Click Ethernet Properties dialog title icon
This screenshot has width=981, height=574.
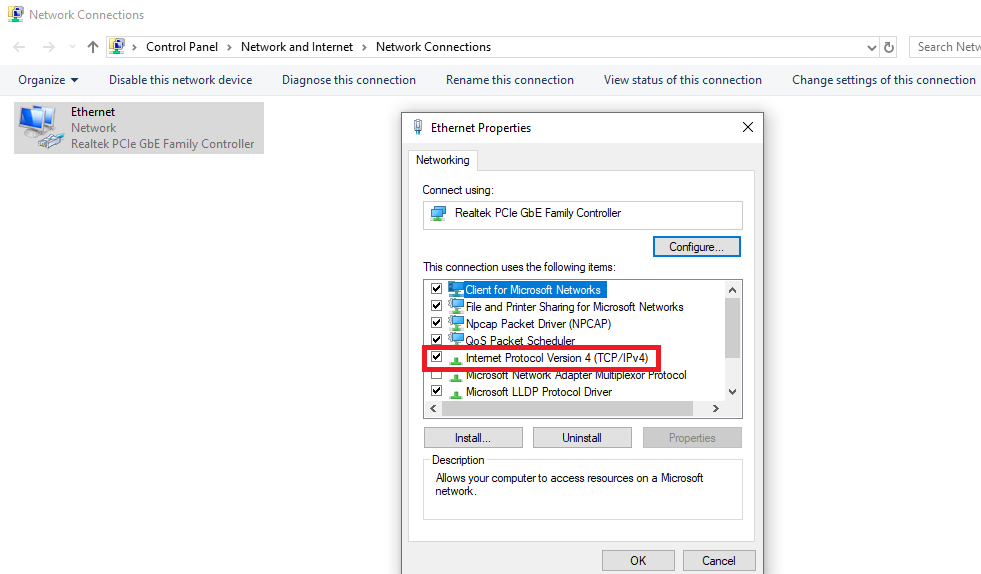pos(418,127)
